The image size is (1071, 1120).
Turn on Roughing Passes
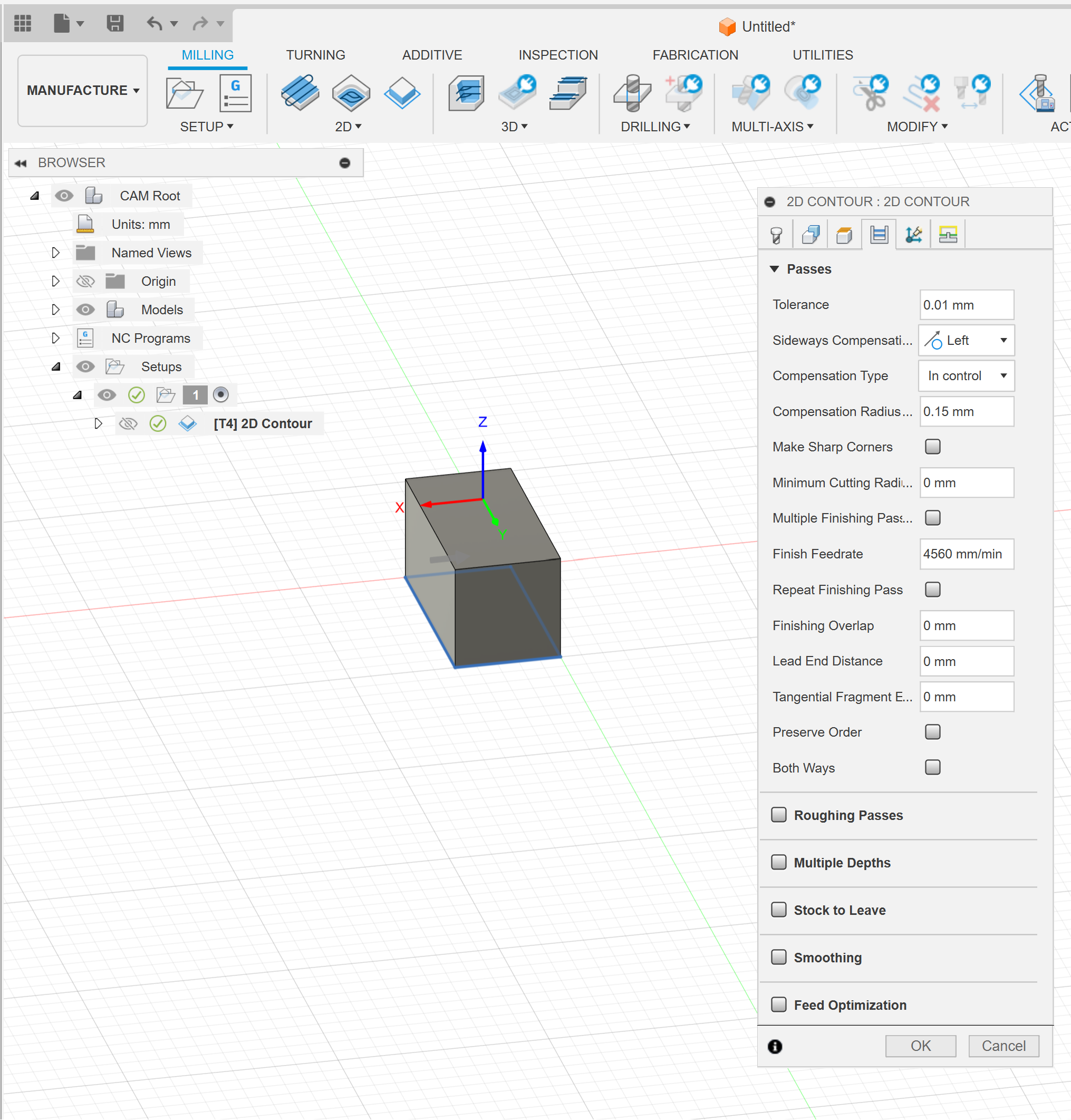tap(779, 815)
